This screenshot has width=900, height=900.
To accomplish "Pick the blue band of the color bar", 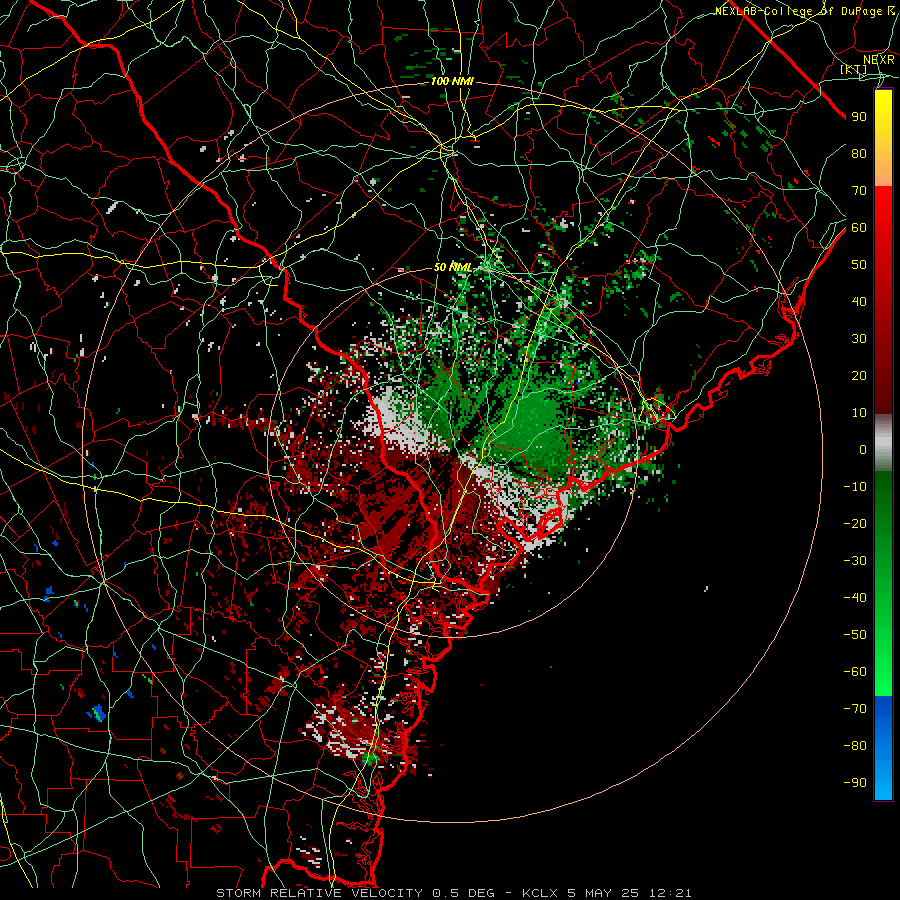I will (883, 748).
